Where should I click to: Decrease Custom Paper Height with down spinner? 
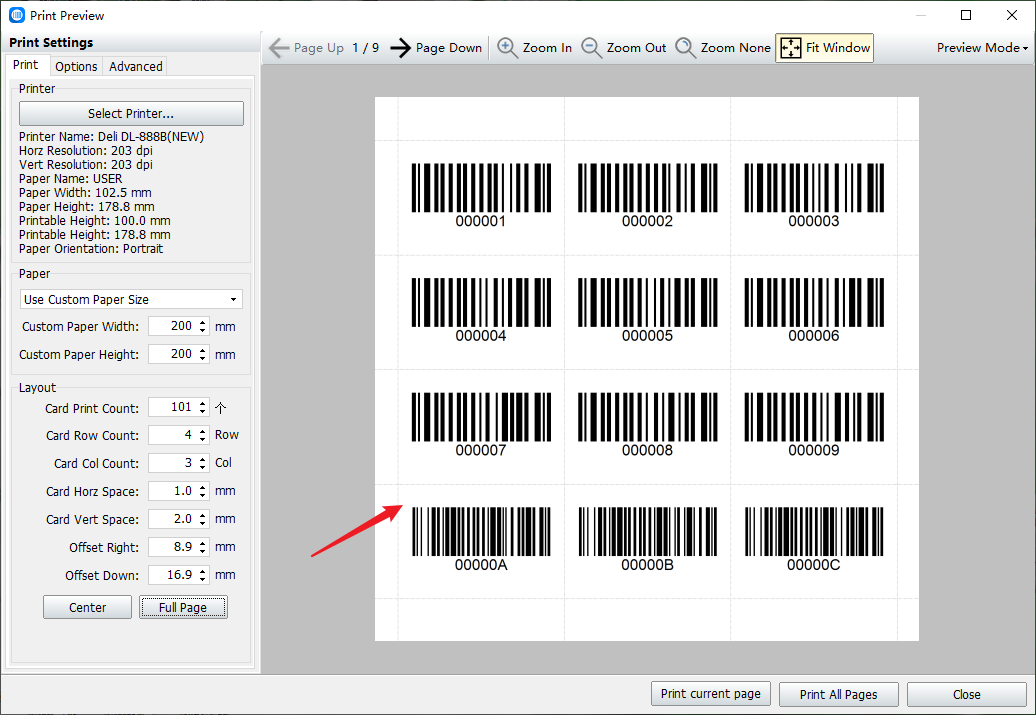(203, 358)
